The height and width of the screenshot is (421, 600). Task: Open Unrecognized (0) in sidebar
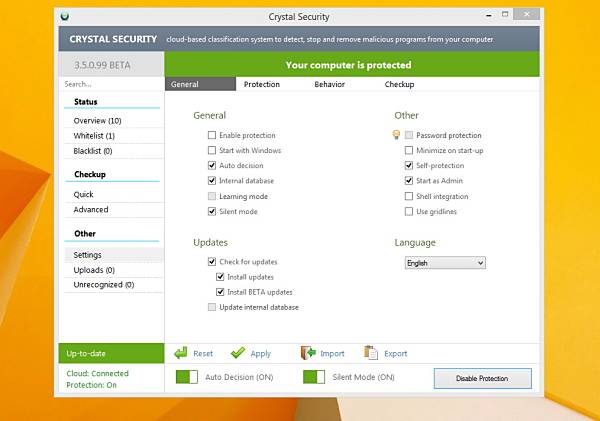tap(113, 285)
